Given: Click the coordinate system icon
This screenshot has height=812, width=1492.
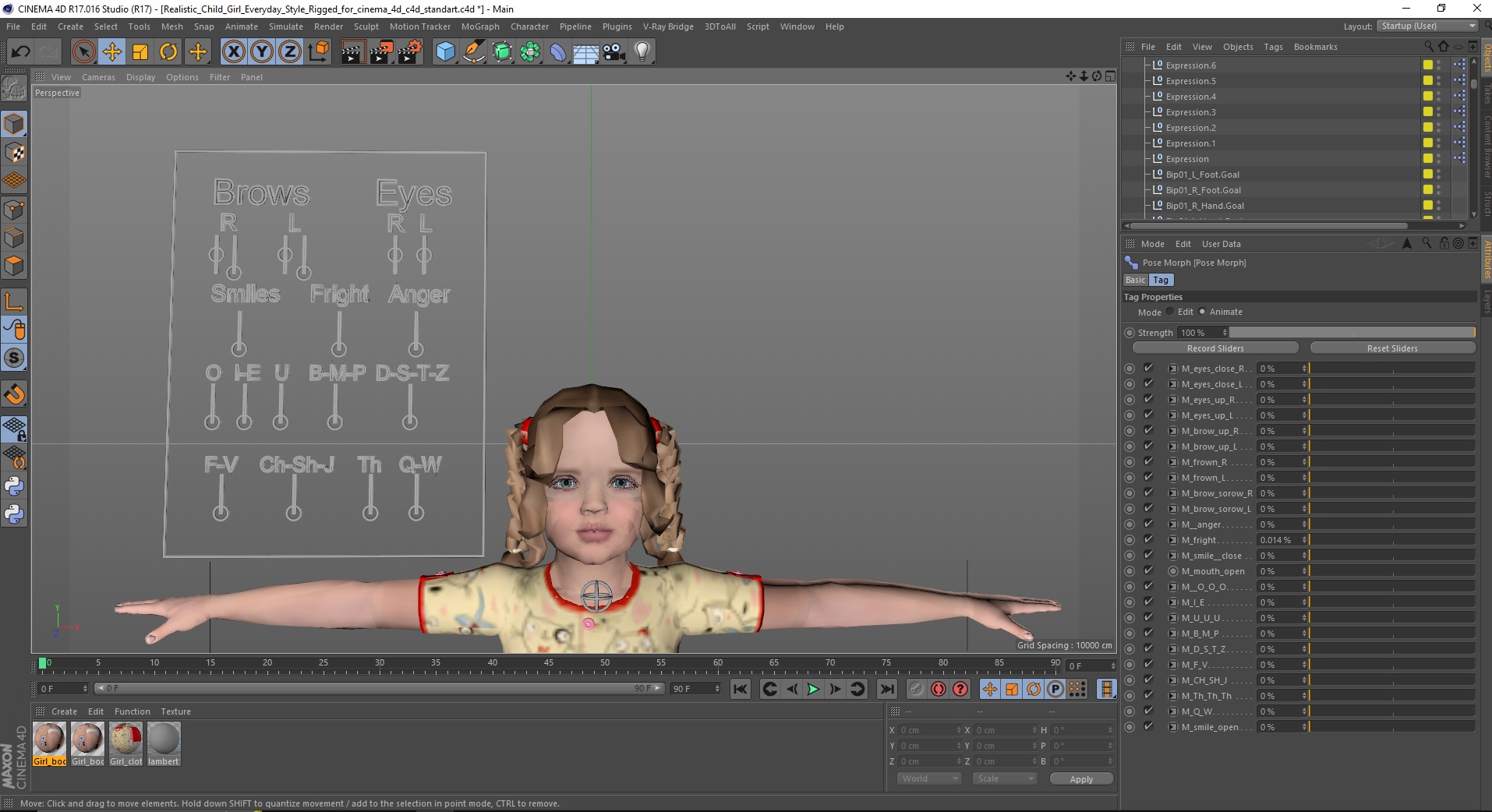Looking at the screenshot, I should coord(318,52).
